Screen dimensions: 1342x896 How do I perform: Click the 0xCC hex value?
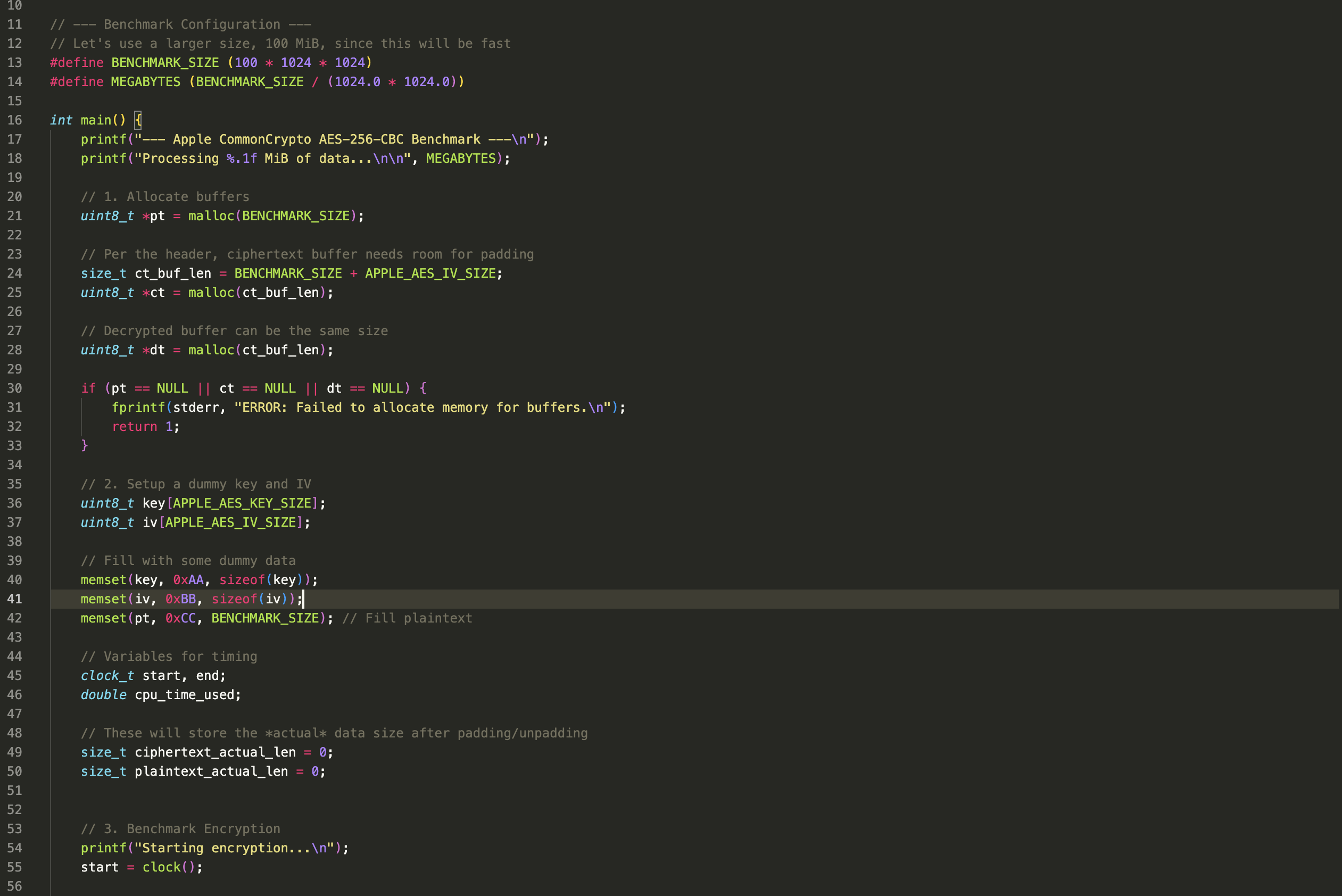pos(180,618)
